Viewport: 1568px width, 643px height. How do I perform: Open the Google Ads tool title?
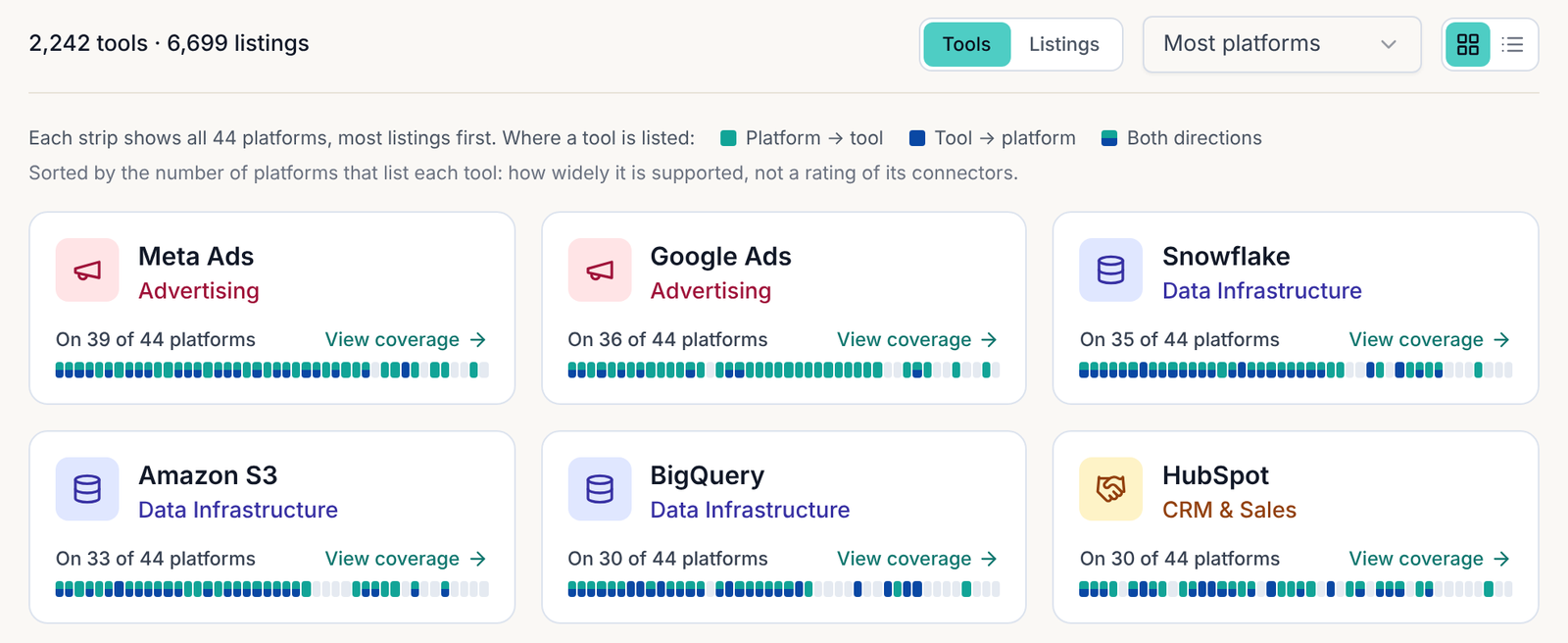pos(720,257)
